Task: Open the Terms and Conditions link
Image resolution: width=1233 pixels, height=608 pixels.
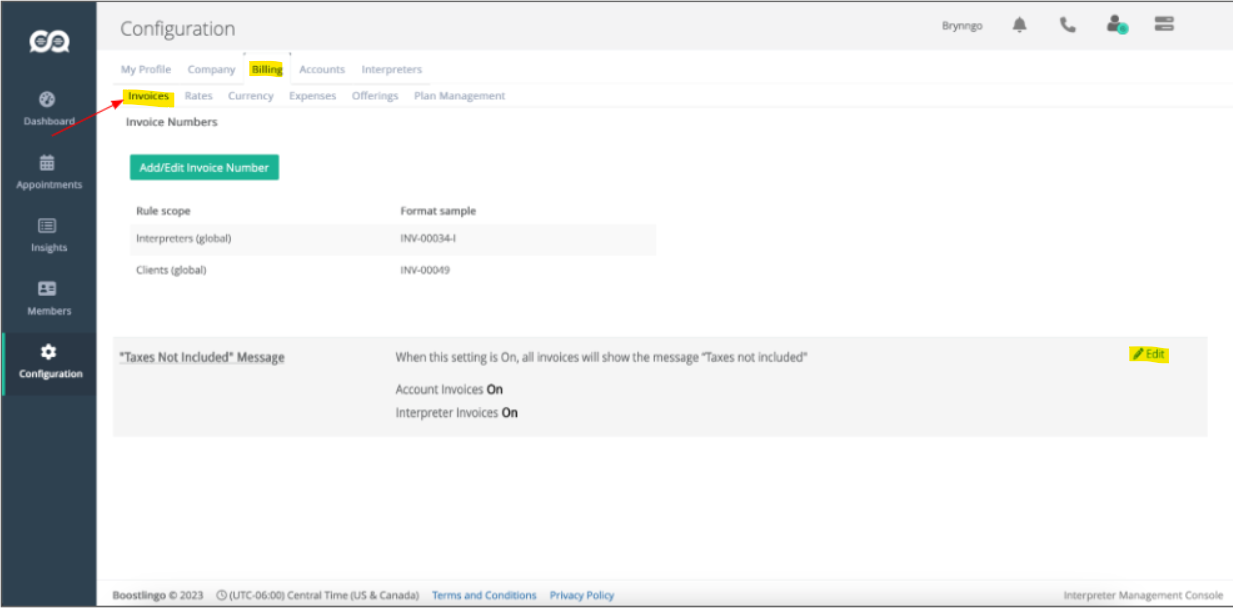Action: pos(484,594)
